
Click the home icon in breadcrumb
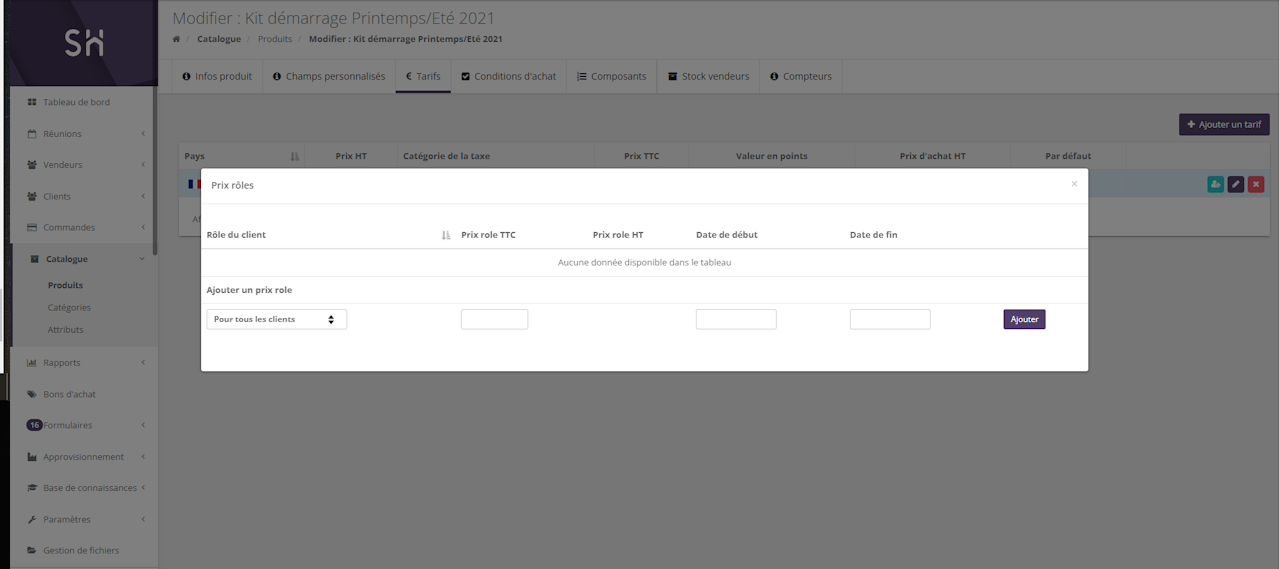177,39
